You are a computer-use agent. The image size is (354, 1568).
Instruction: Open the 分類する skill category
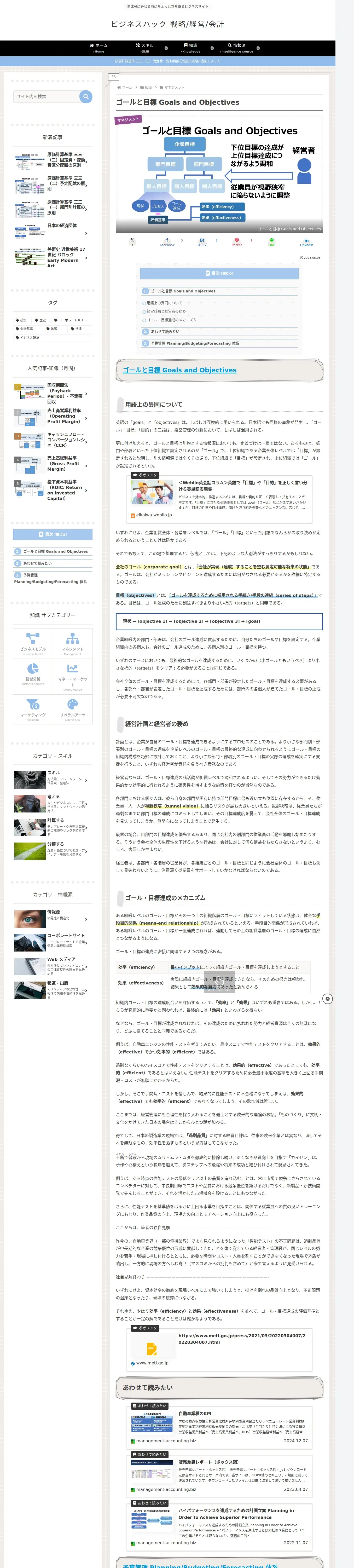[x=53, y=851]
